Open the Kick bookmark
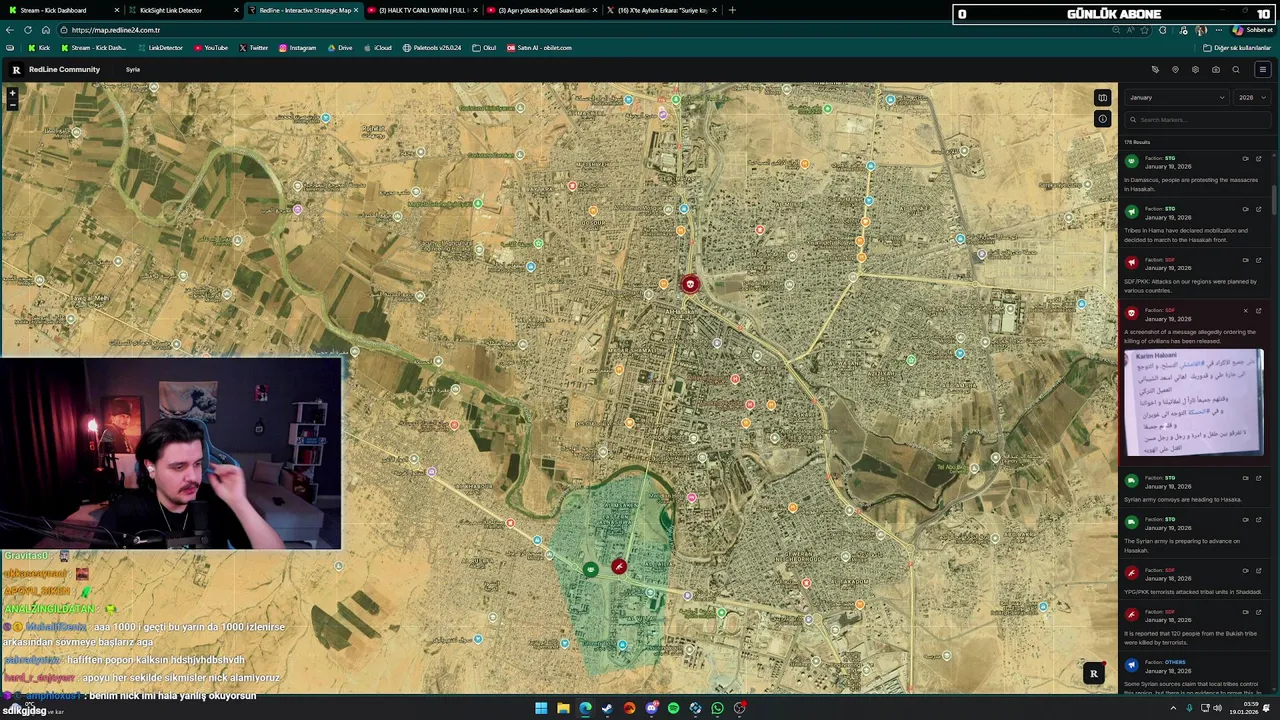This screenshot has height=720, width=1280. click(39, 48)
